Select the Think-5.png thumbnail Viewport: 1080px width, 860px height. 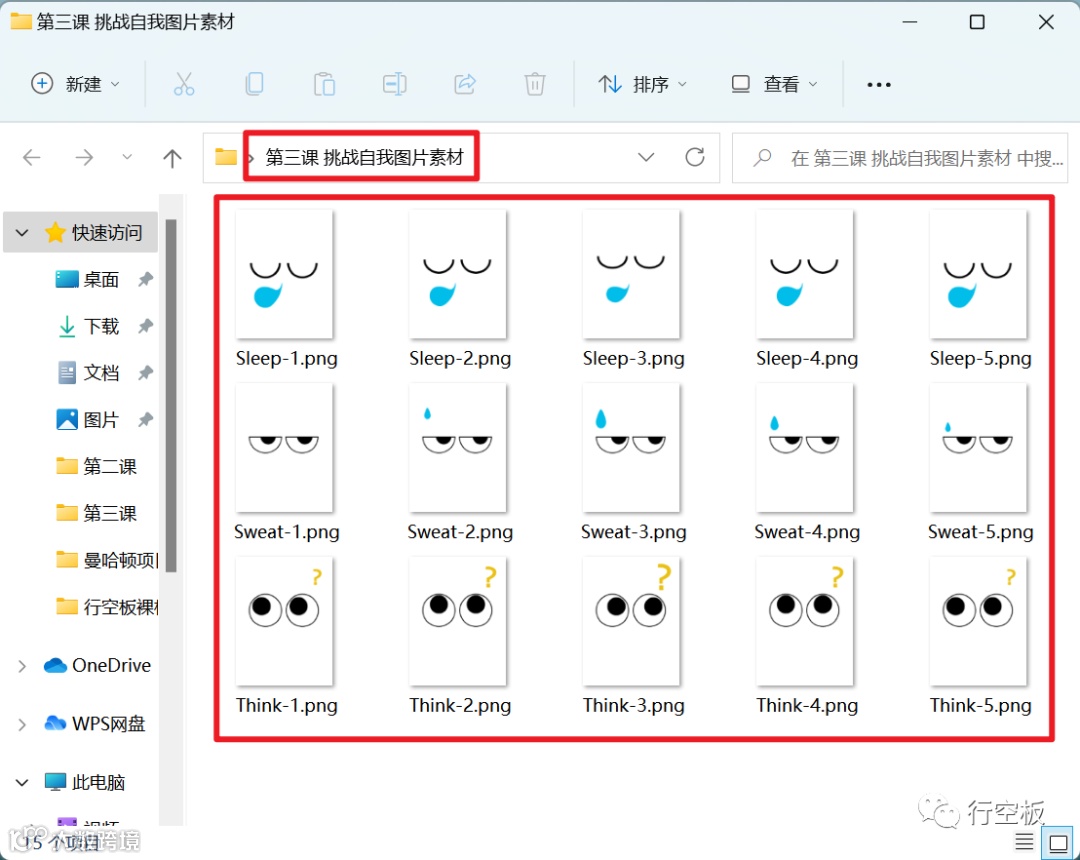coord(979,621)
